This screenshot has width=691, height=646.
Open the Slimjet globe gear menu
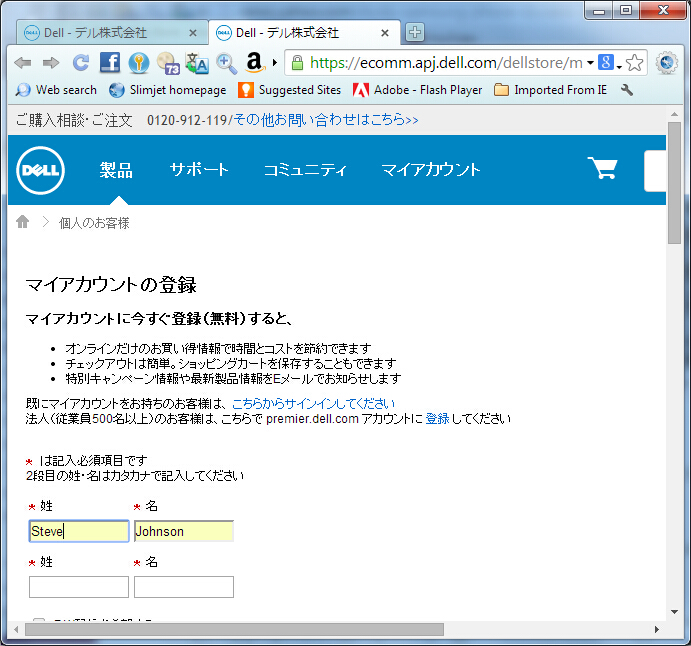tap(666, 63)
